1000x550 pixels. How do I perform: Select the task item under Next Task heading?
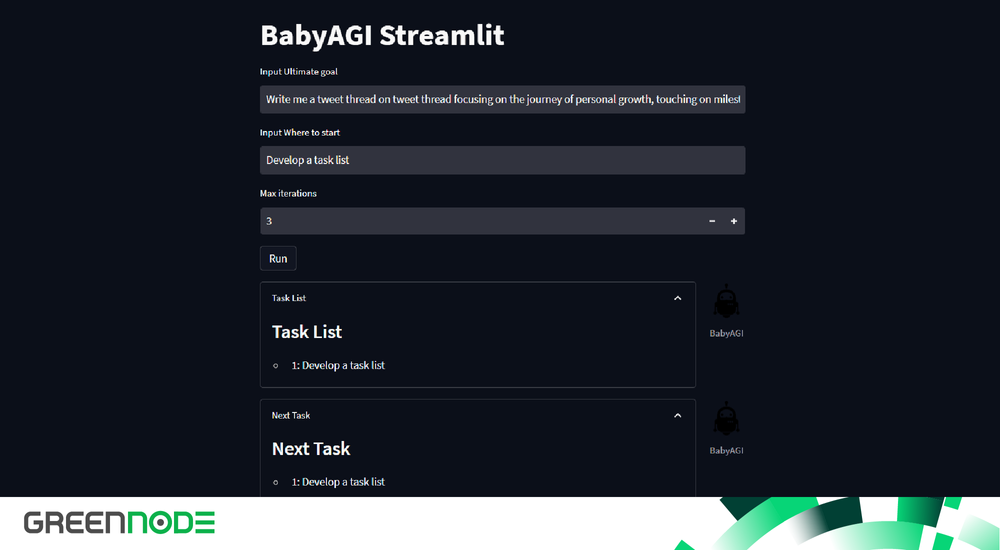(338, 482)
